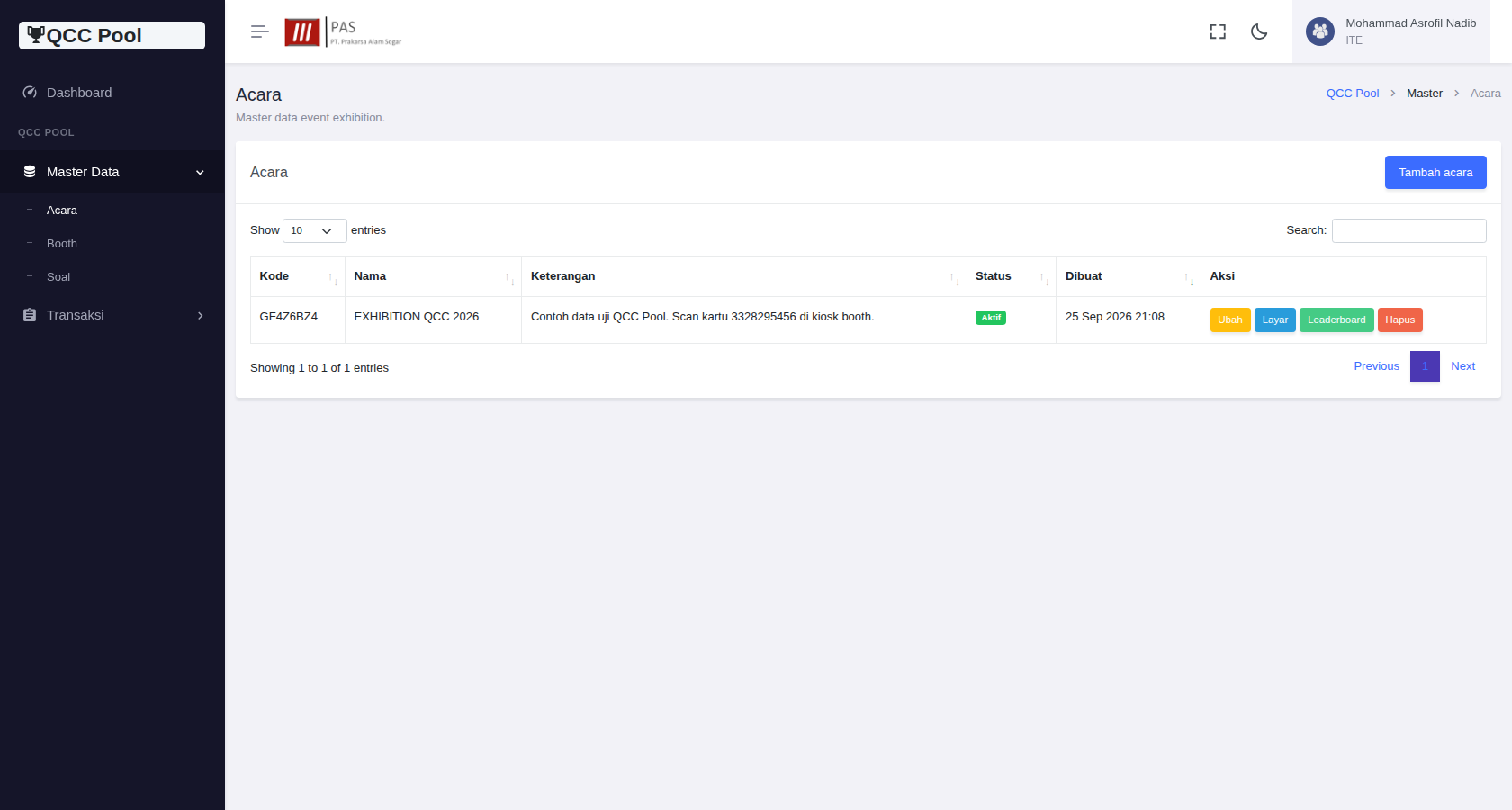The image size is (1512, 810).
Task: Click the Transaksi clipboard icon
Action: tap(30, 315)
